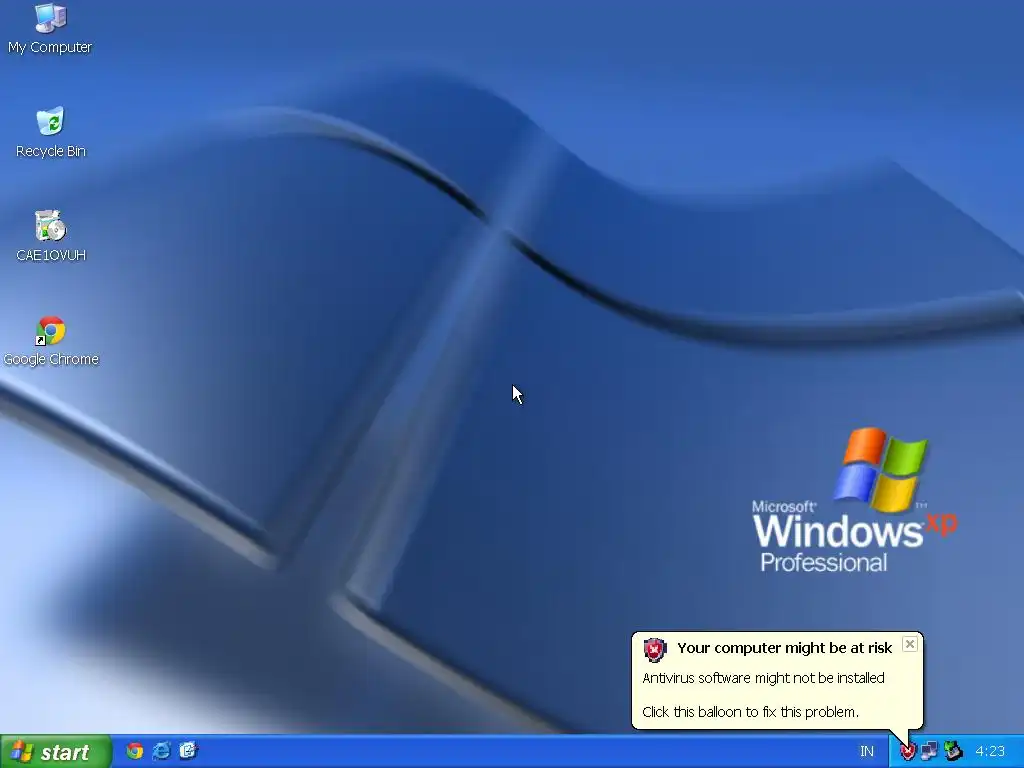Click the network connection tray icon
1024x768 pixels.
[929, 752]
